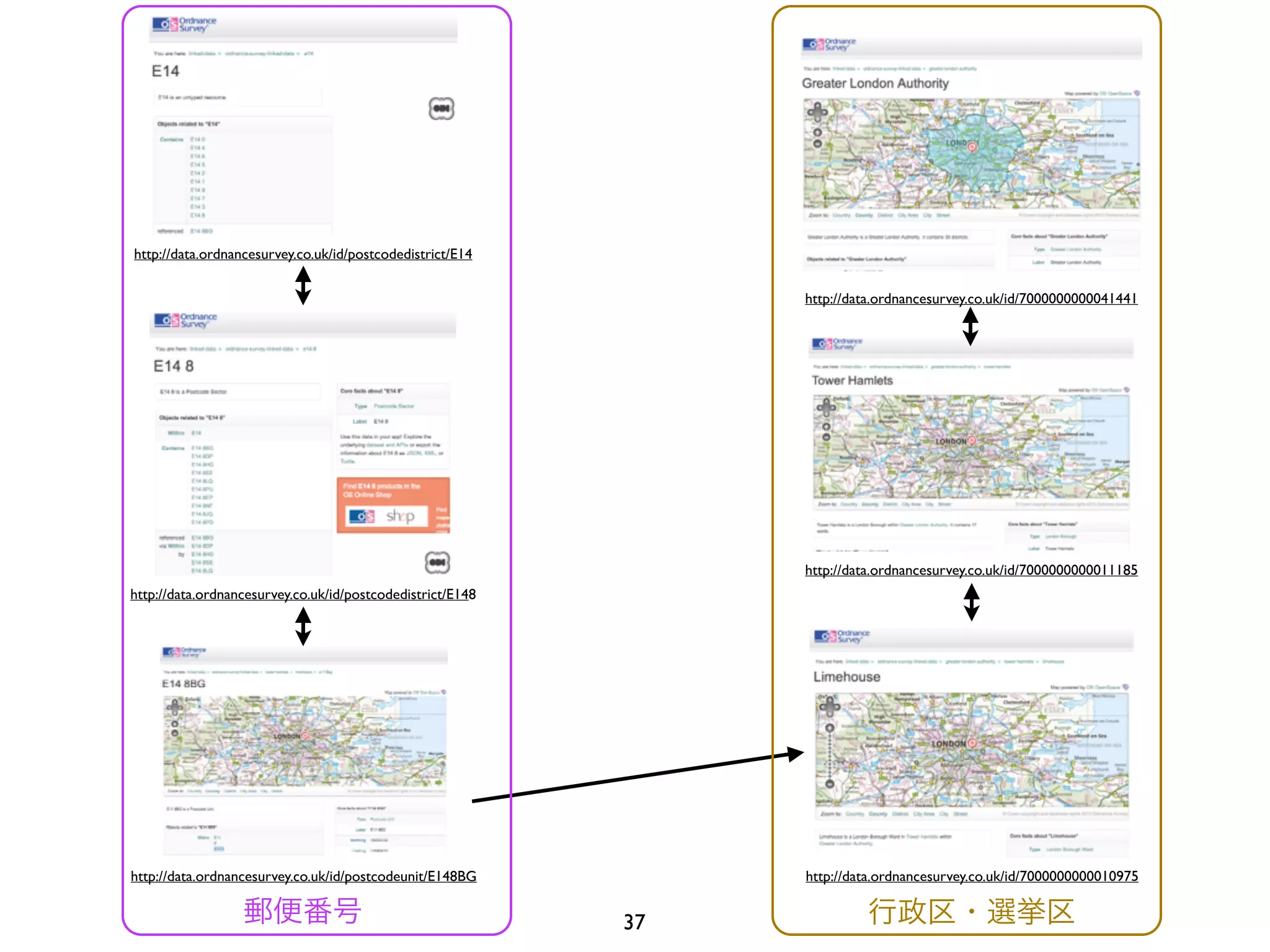Click the E14 postcode district URL link

tap(303, 254)
